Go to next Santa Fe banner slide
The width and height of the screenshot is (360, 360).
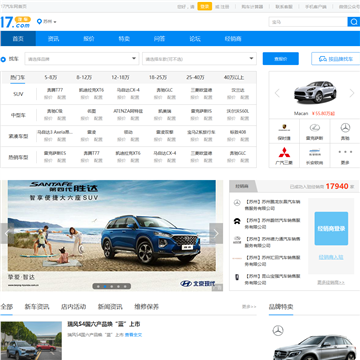216,233
